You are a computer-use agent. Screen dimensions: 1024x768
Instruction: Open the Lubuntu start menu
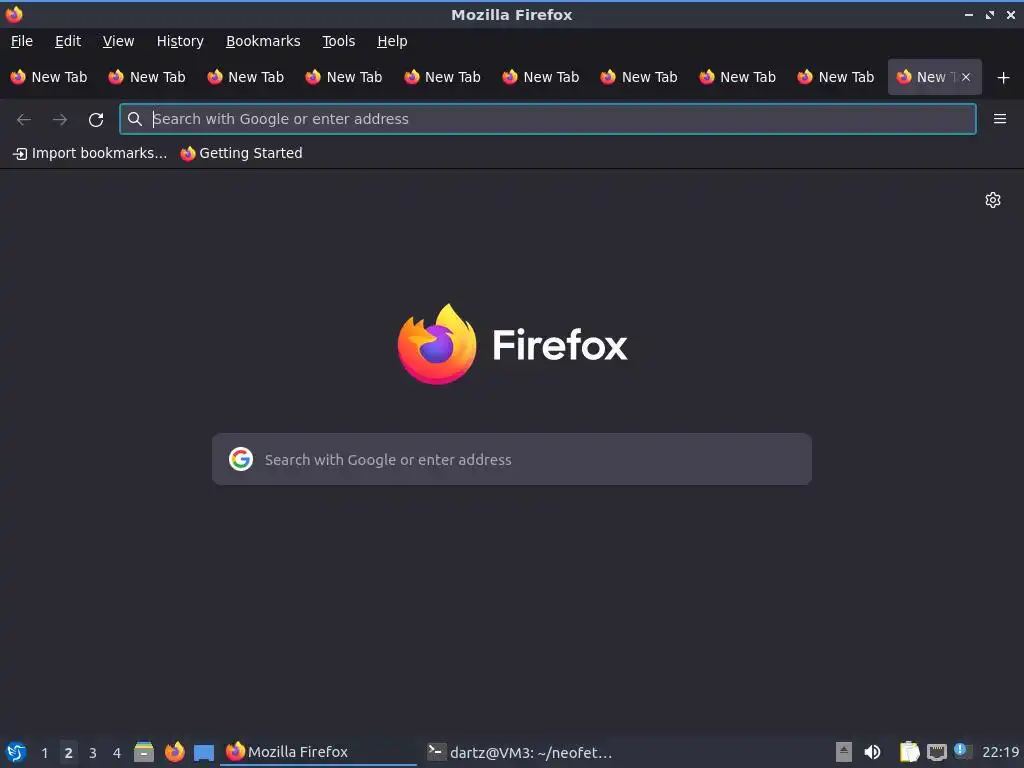(x=16, y=752)
